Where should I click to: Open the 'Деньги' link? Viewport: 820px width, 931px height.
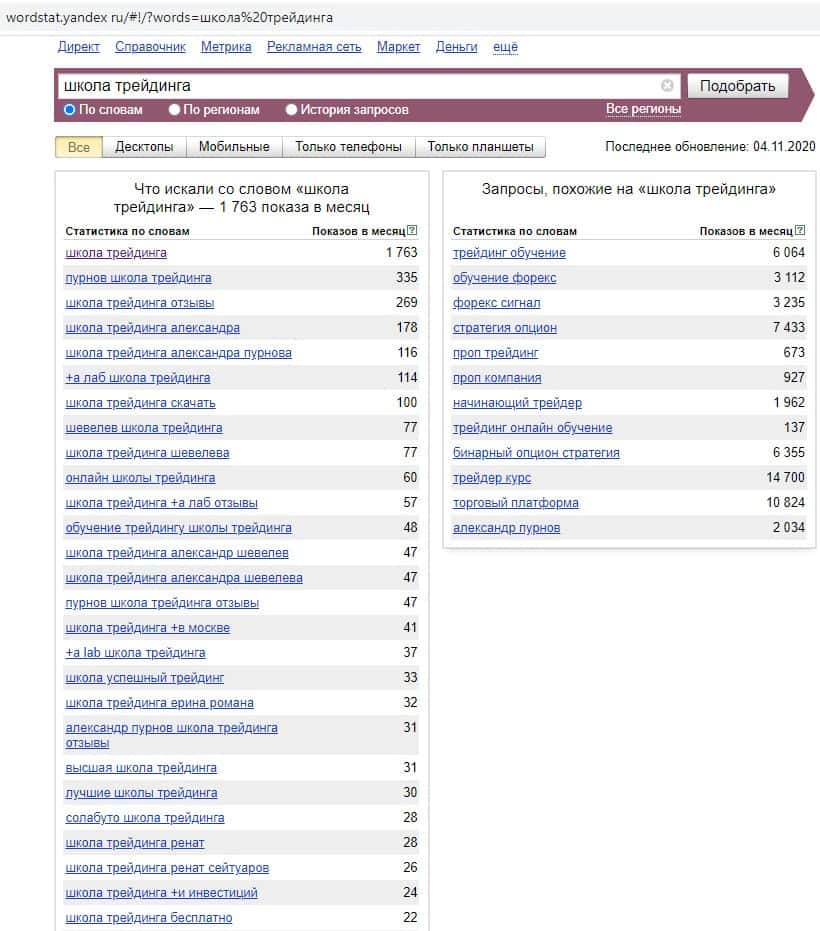457,47
